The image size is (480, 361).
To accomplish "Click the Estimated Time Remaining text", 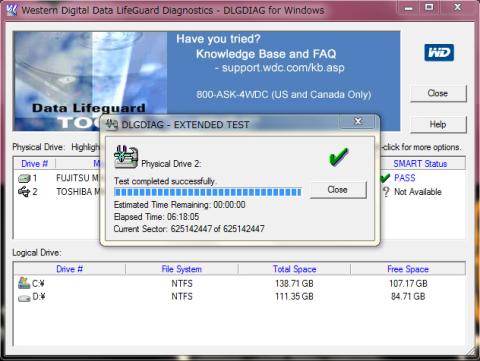I will tap(180, 204).
